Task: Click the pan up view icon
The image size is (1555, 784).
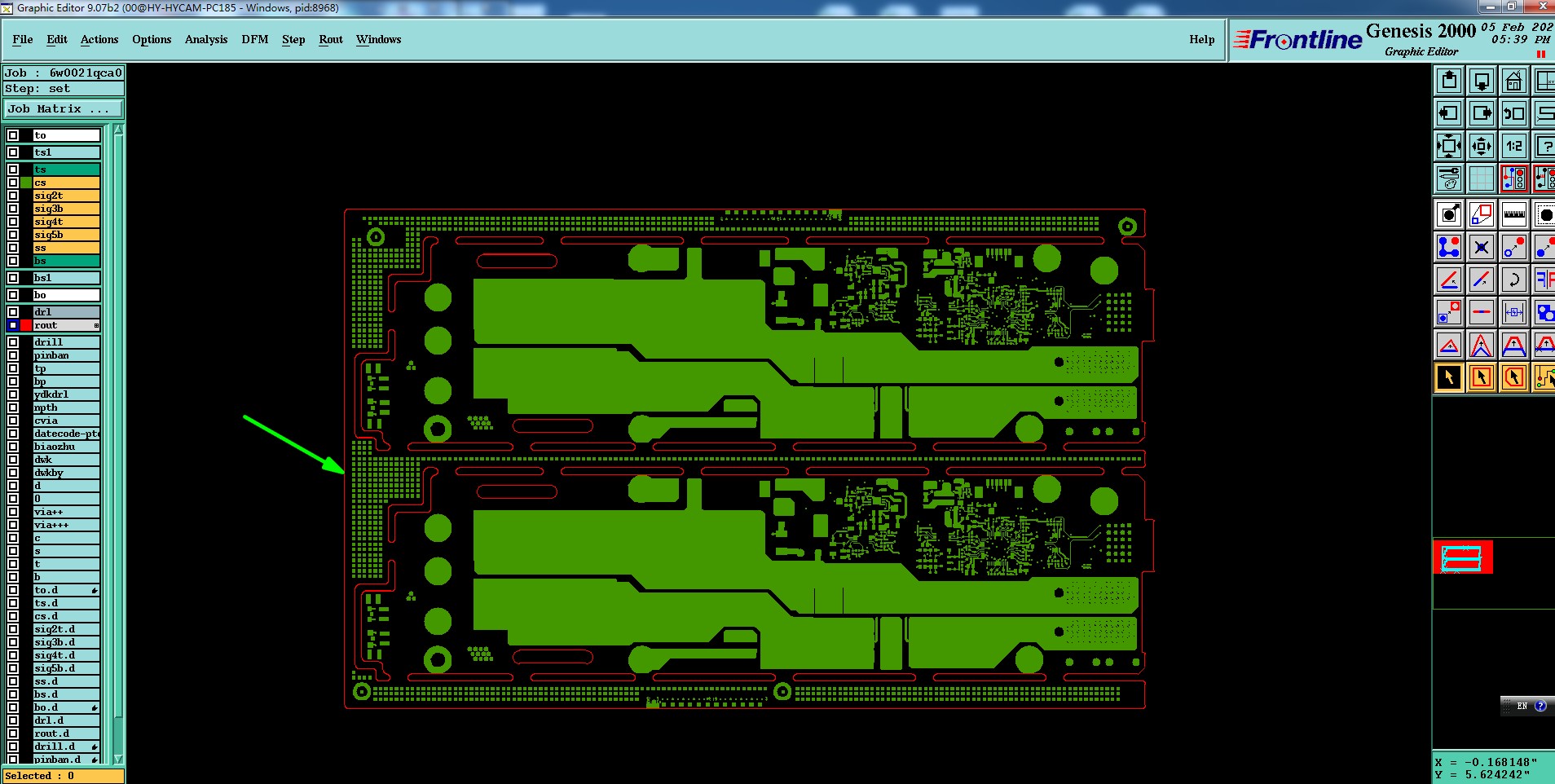Action: (1448, 81)
